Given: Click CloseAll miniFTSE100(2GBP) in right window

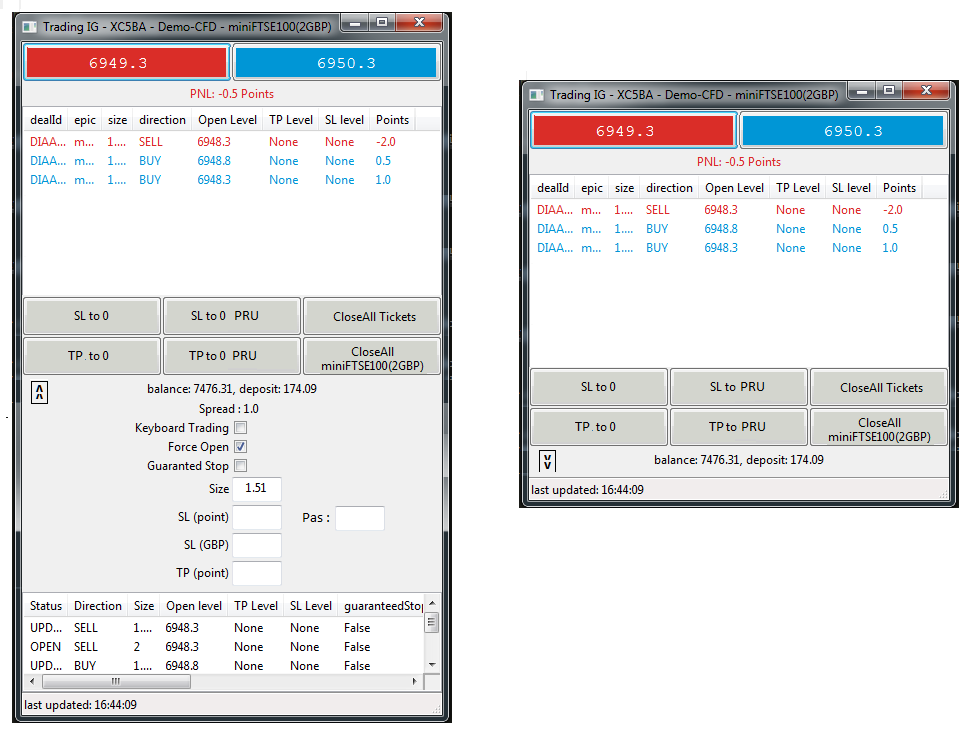Looking at the screenshot, I should coord(879,428).
